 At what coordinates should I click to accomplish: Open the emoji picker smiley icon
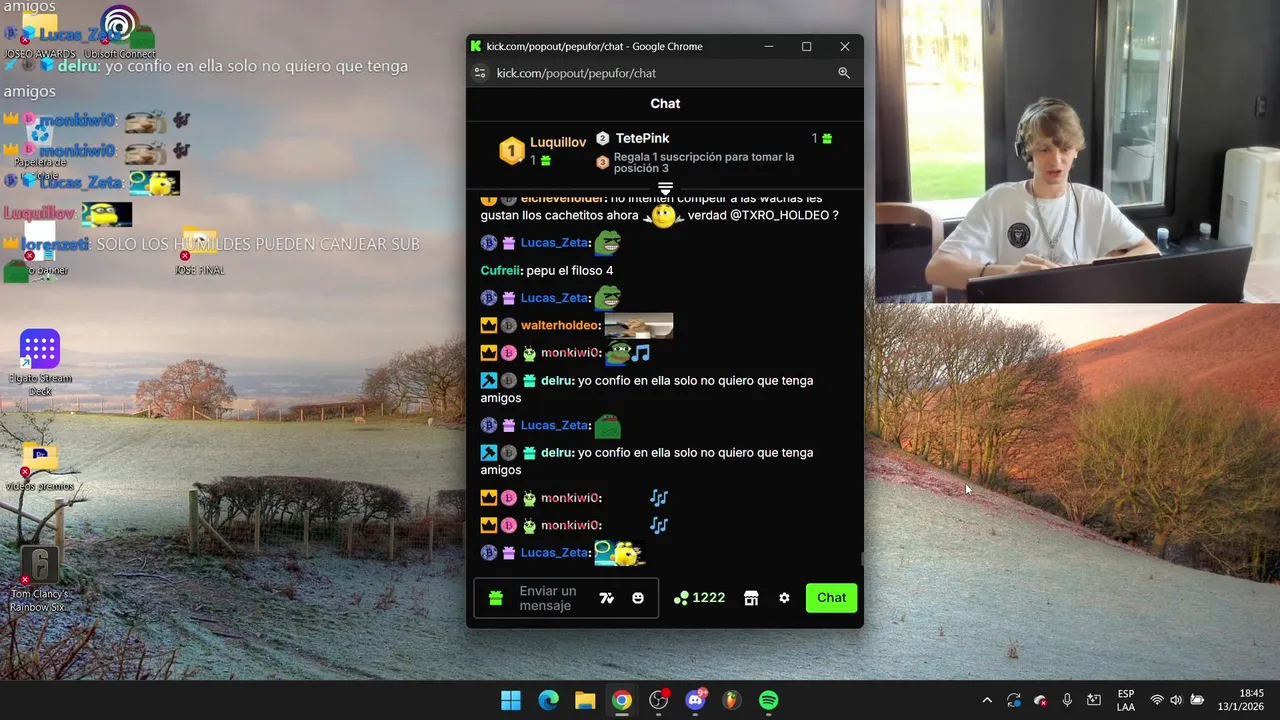(638, 598)
